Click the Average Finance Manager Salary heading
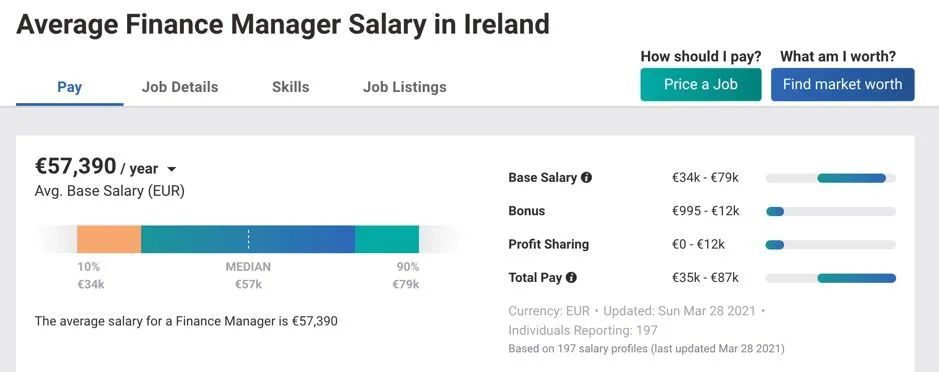 (283, 25)
